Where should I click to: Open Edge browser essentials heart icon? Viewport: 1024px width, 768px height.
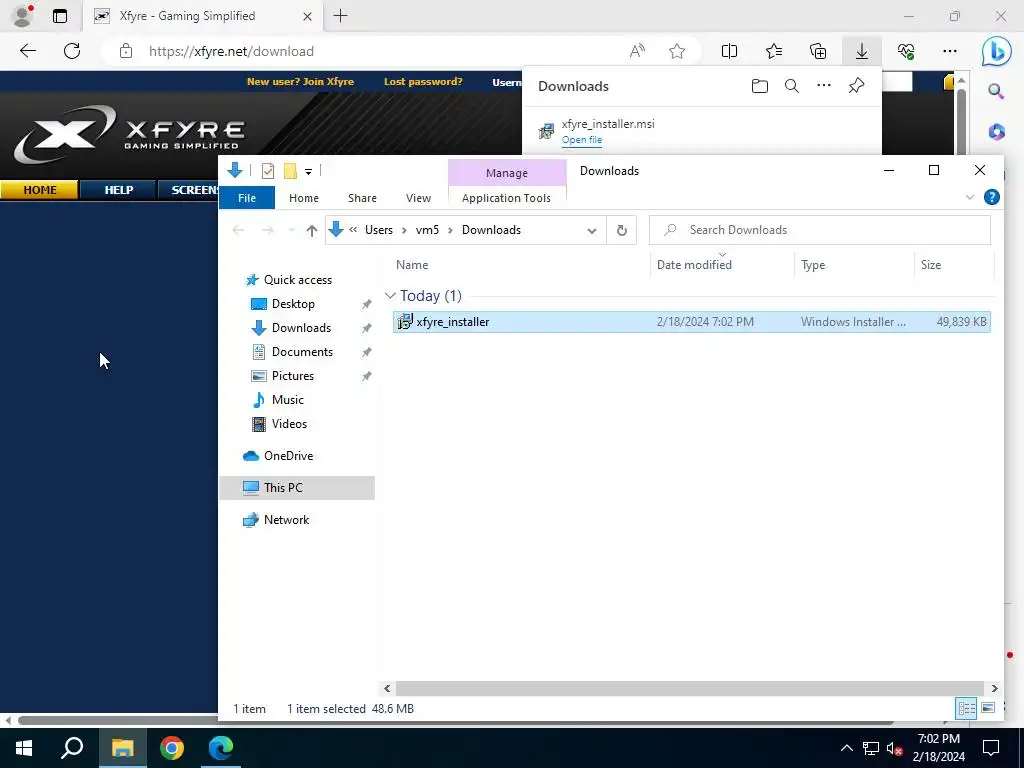(x=906, y=51)
